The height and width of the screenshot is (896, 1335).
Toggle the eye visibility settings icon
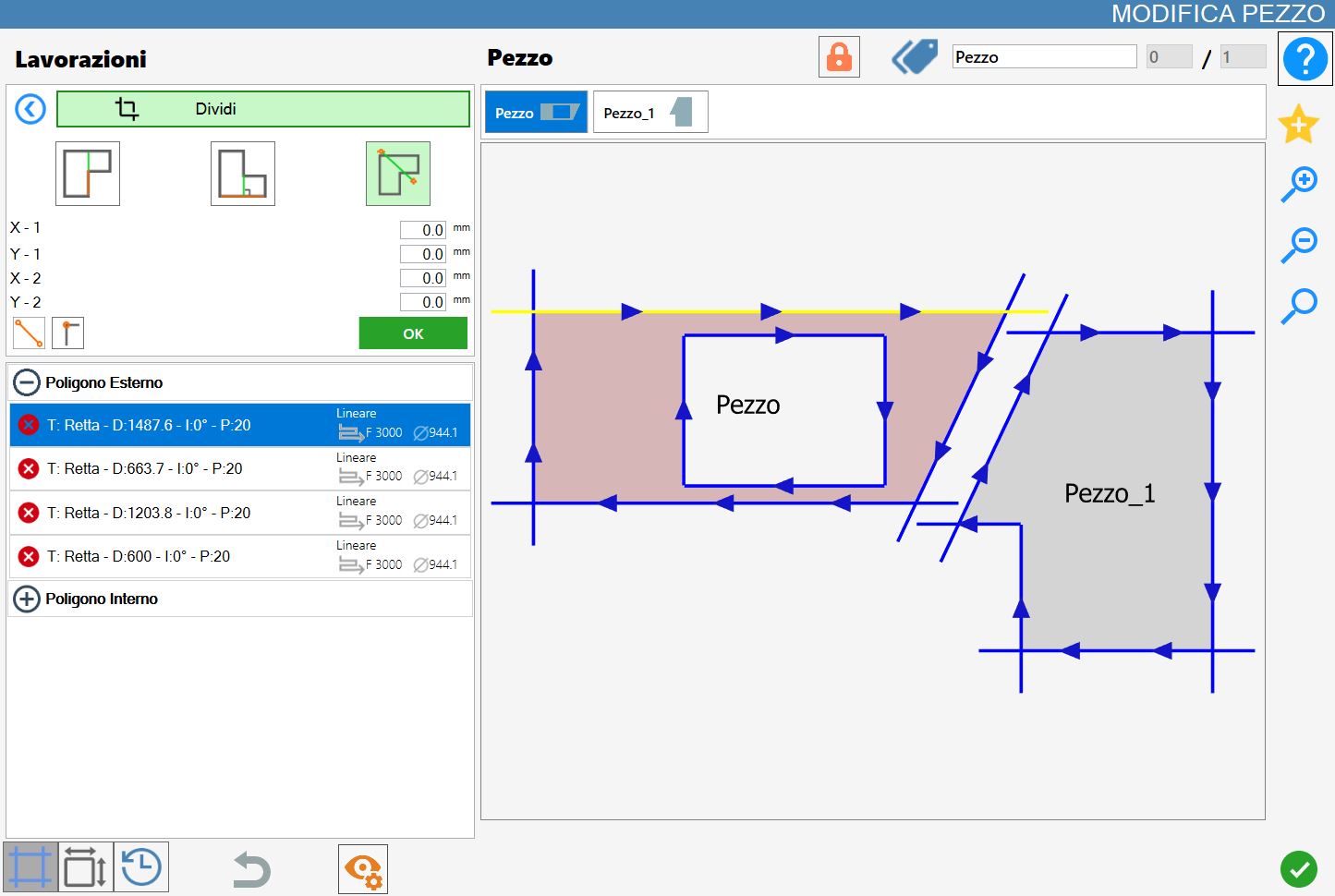click(x=363, y=869)
